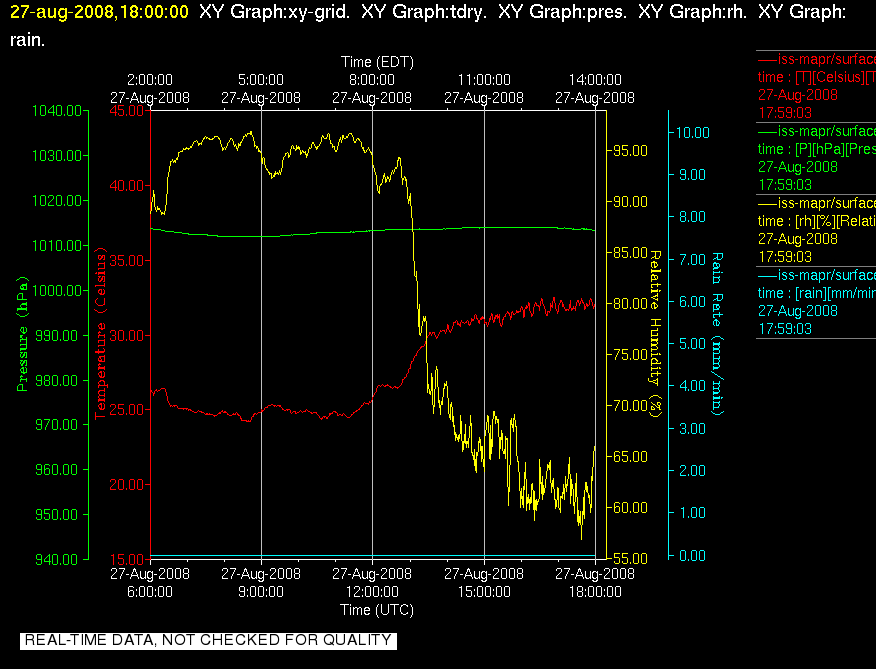Click 'XY Graph:pres.' in the title line
Image resolution: width=876 pixels, height=669 pixels.
tap(563, 12)
